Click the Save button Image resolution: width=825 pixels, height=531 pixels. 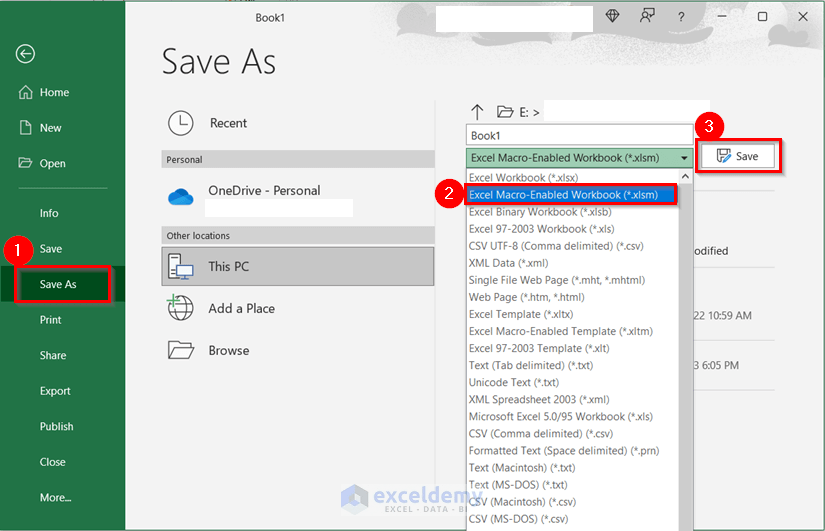738,156
